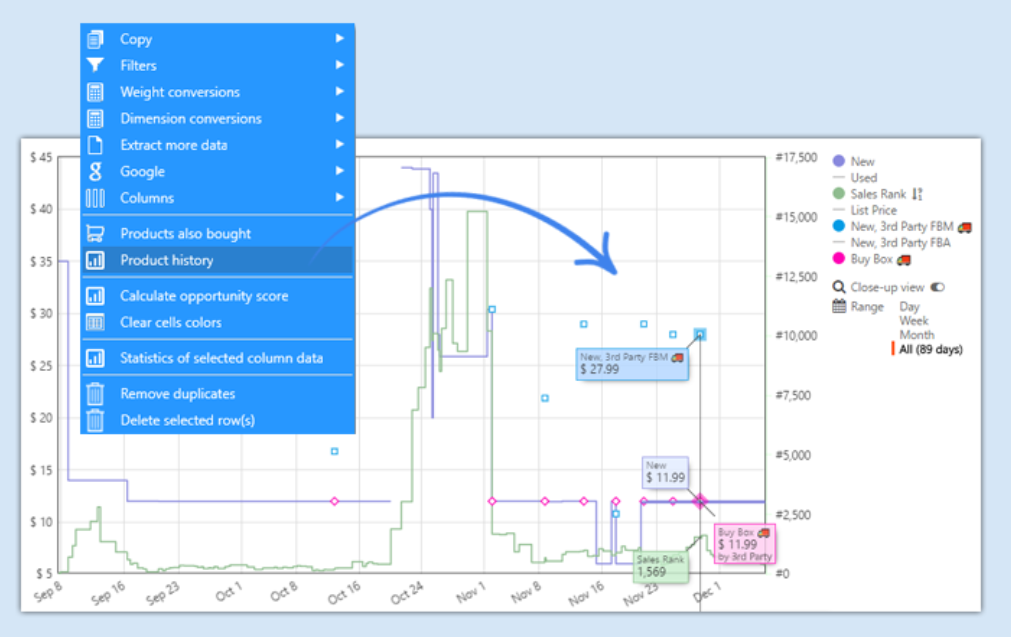This screenshot has width=1011, height=637.
Task: Set chart range to Week
Action: [x=914, y=320]
